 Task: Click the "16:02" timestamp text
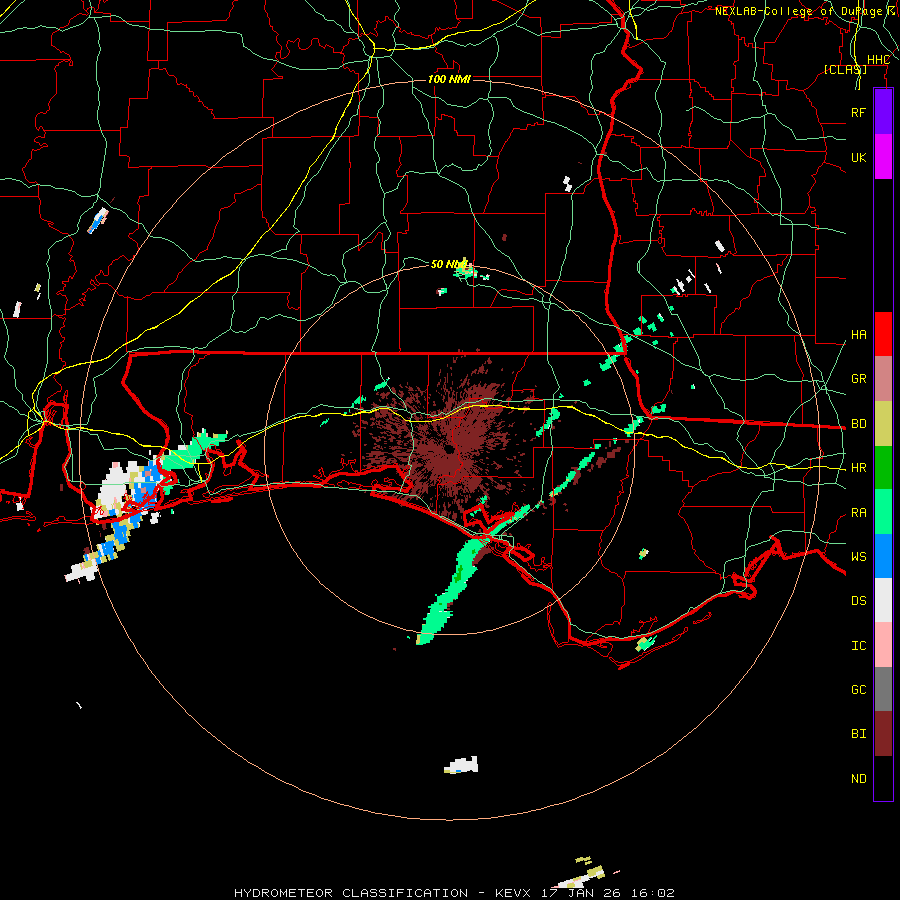(x=654, y=893)
